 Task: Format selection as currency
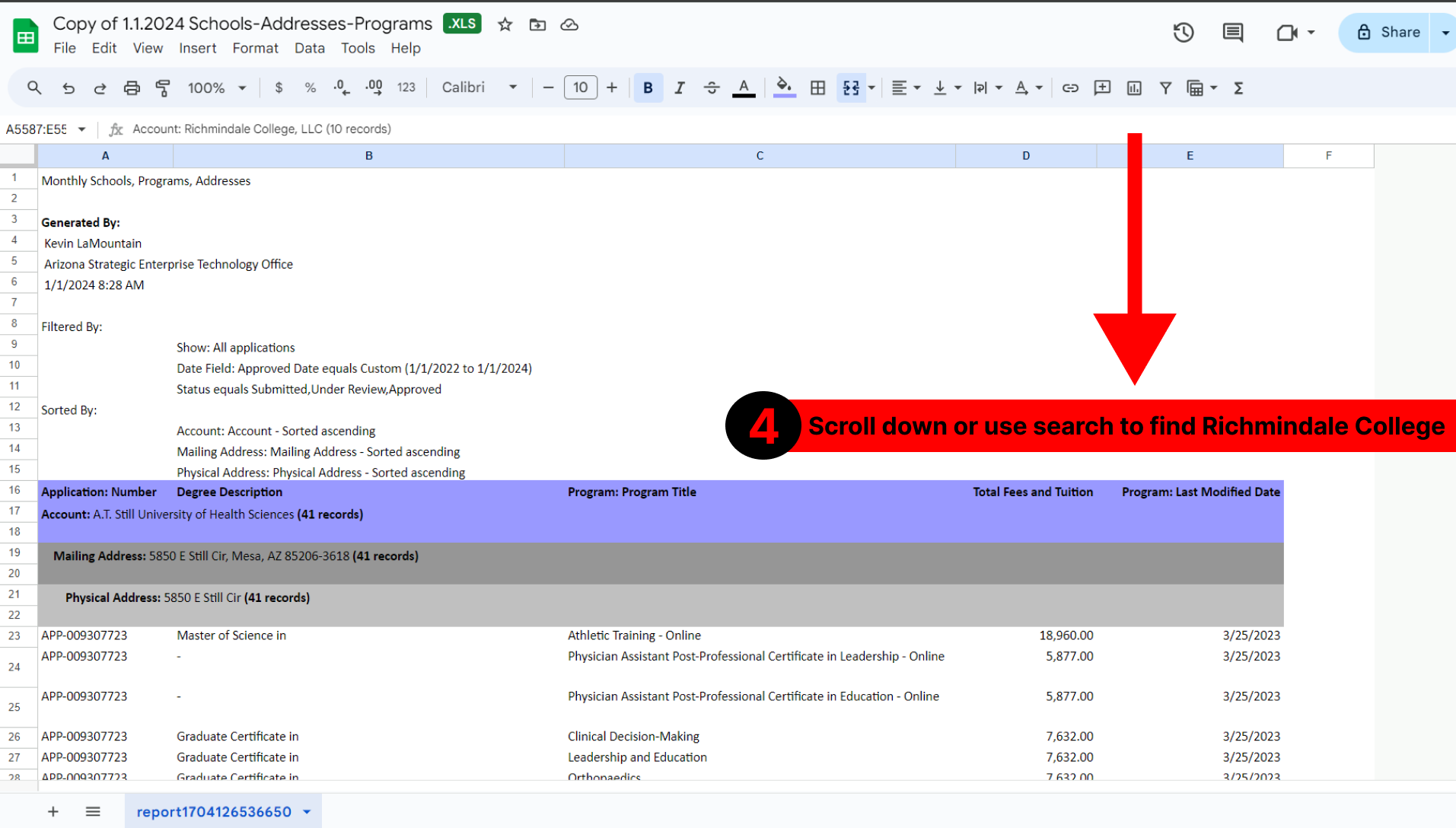279,88
